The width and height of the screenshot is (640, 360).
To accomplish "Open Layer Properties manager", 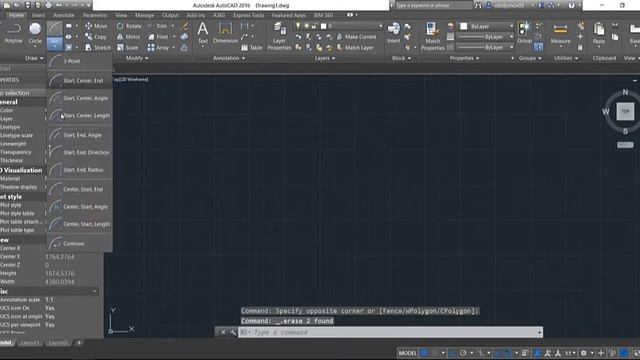I will pyautogui.click(x=279, y=36).
